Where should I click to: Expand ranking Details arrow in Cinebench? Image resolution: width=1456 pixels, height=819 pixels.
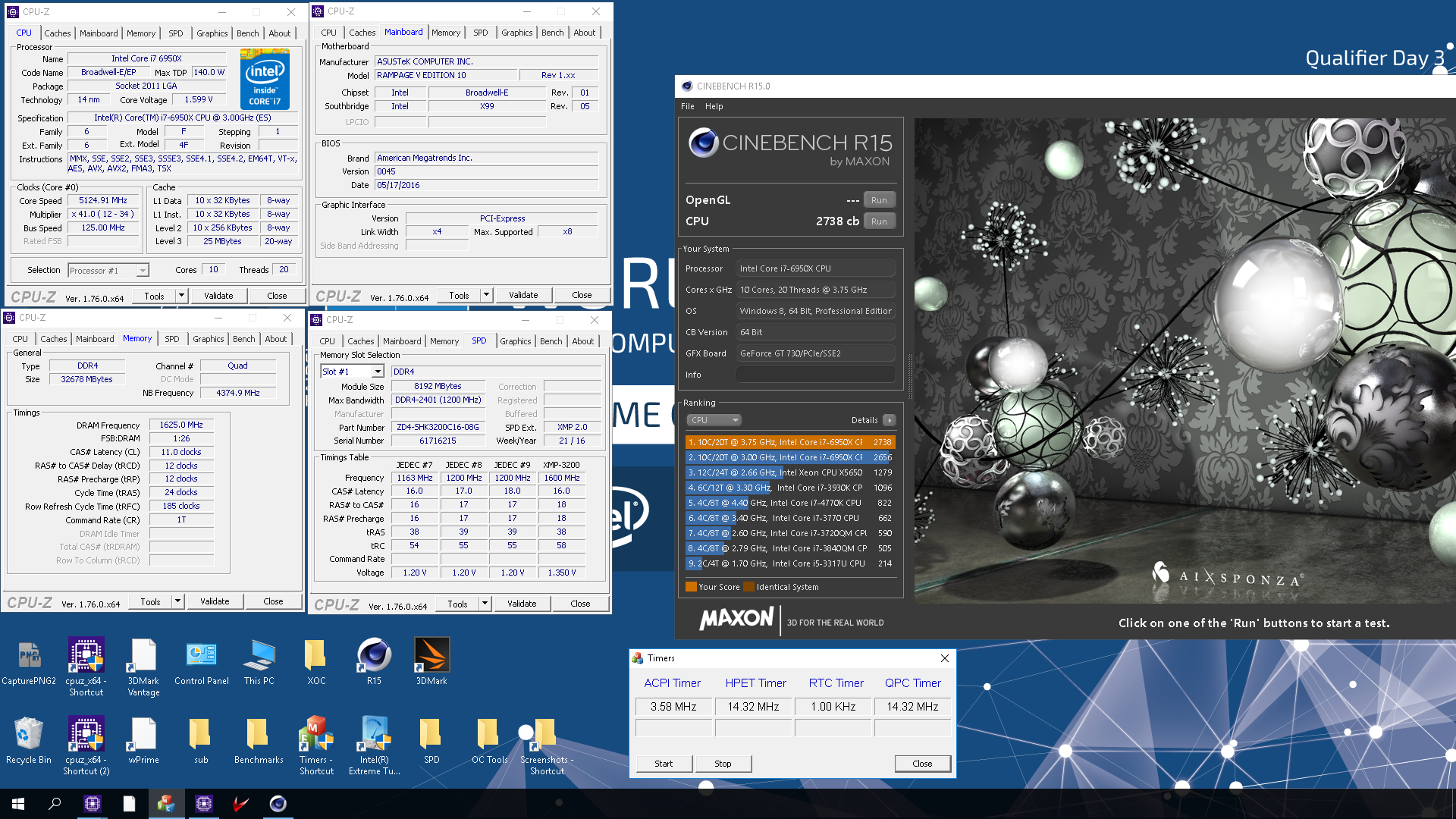pos(890,420)
